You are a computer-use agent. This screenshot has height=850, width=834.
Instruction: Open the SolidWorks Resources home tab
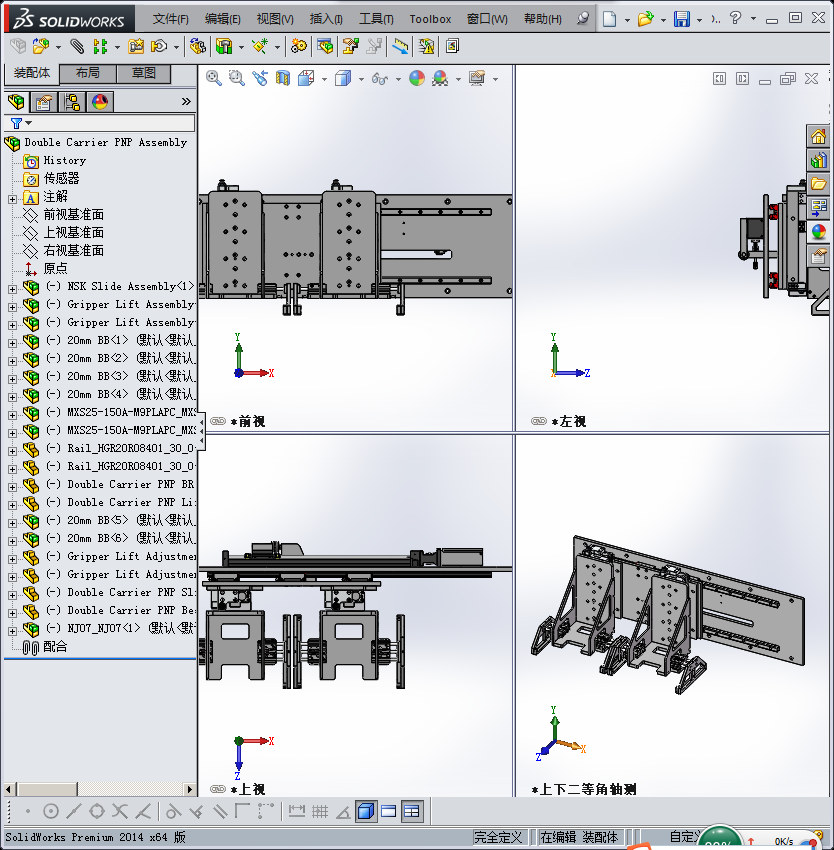click(x=819, y=136)
